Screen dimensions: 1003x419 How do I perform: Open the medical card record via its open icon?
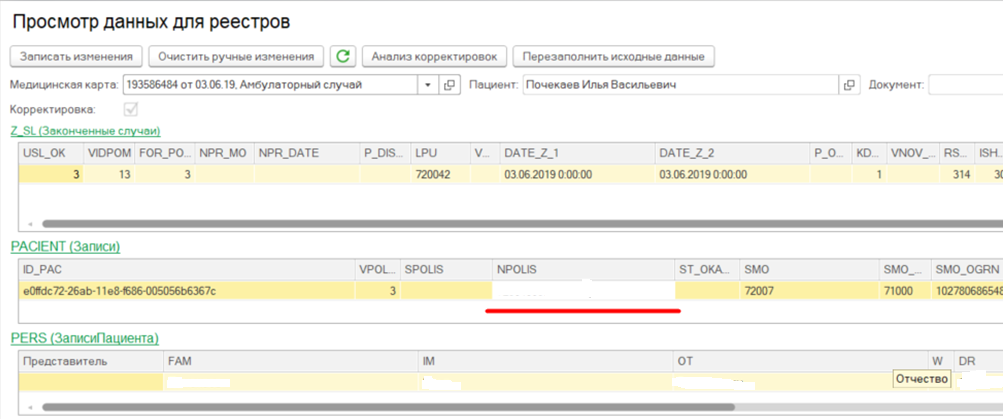(449, 85)
